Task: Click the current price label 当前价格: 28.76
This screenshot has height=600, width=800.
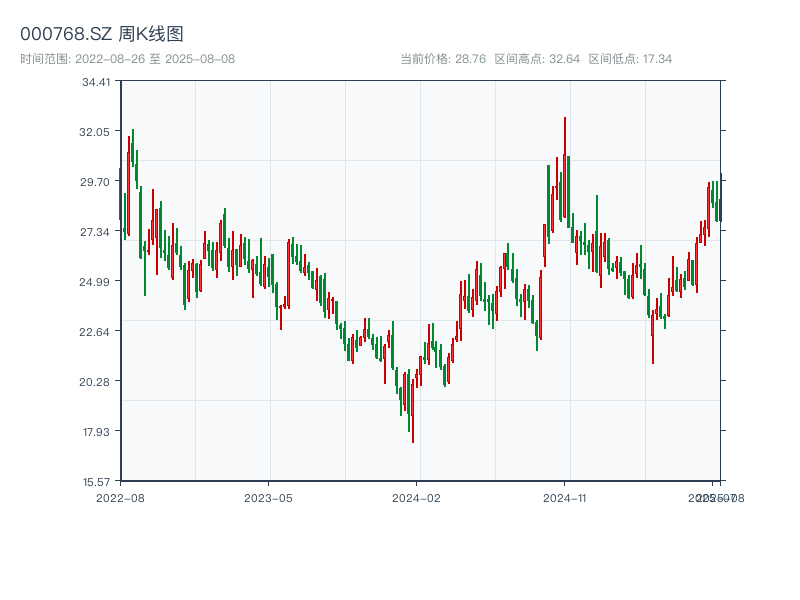Action: 443,59
